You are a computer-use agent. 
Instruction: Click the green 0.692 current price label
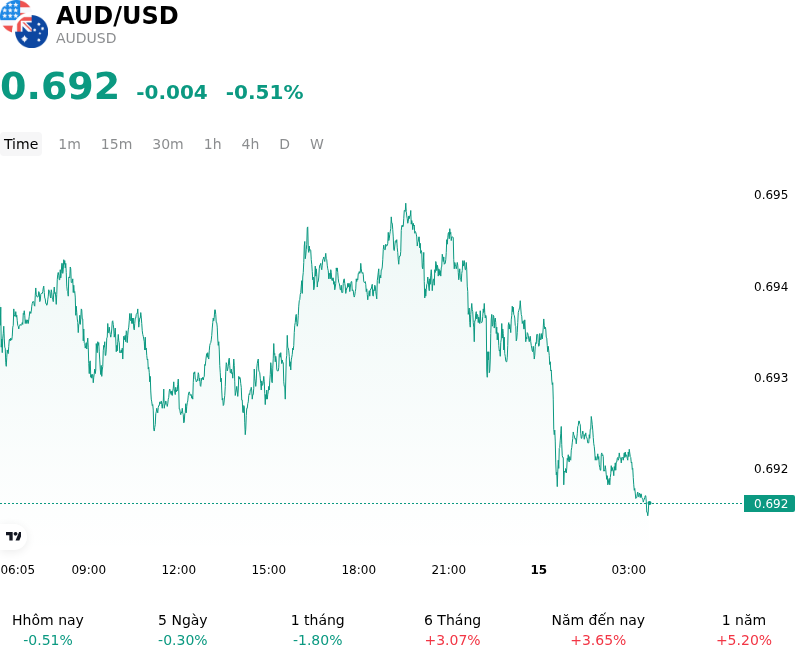tap(769, 504)
